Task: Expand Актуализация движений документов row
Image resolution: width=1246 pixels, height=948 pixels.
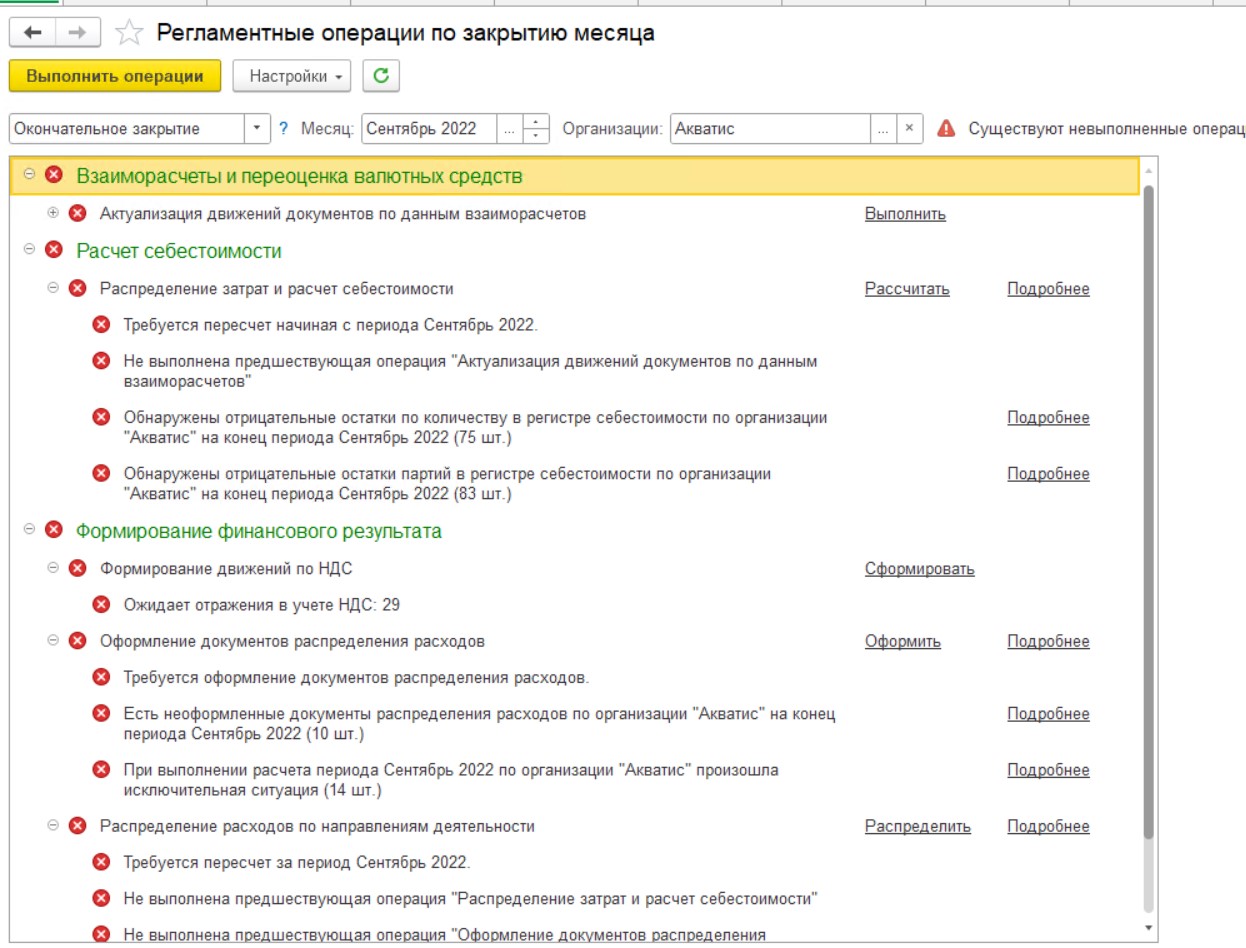Action: 53,213
